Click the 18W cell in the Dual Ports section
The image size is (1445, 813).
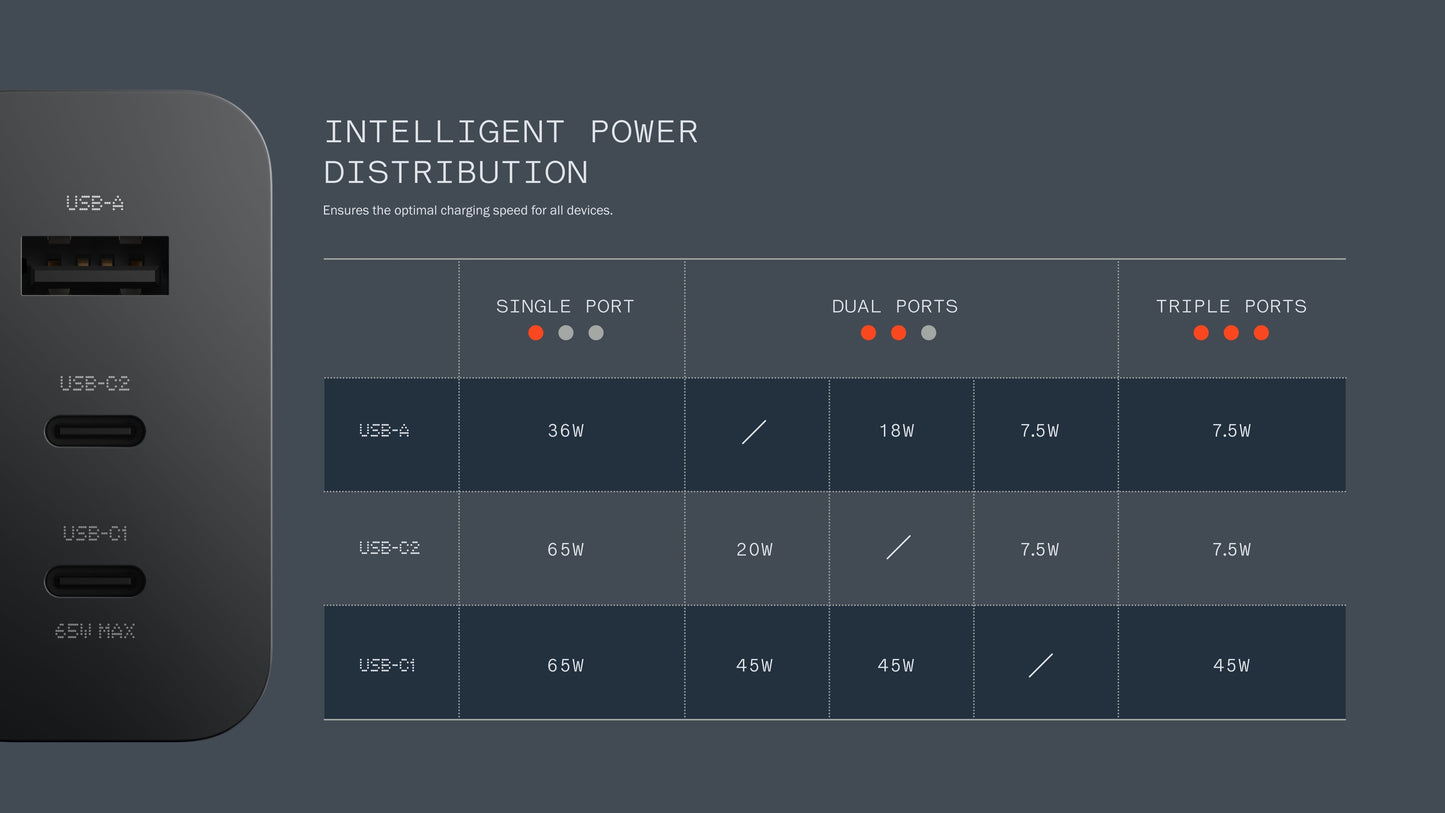[x=897, y=431]
